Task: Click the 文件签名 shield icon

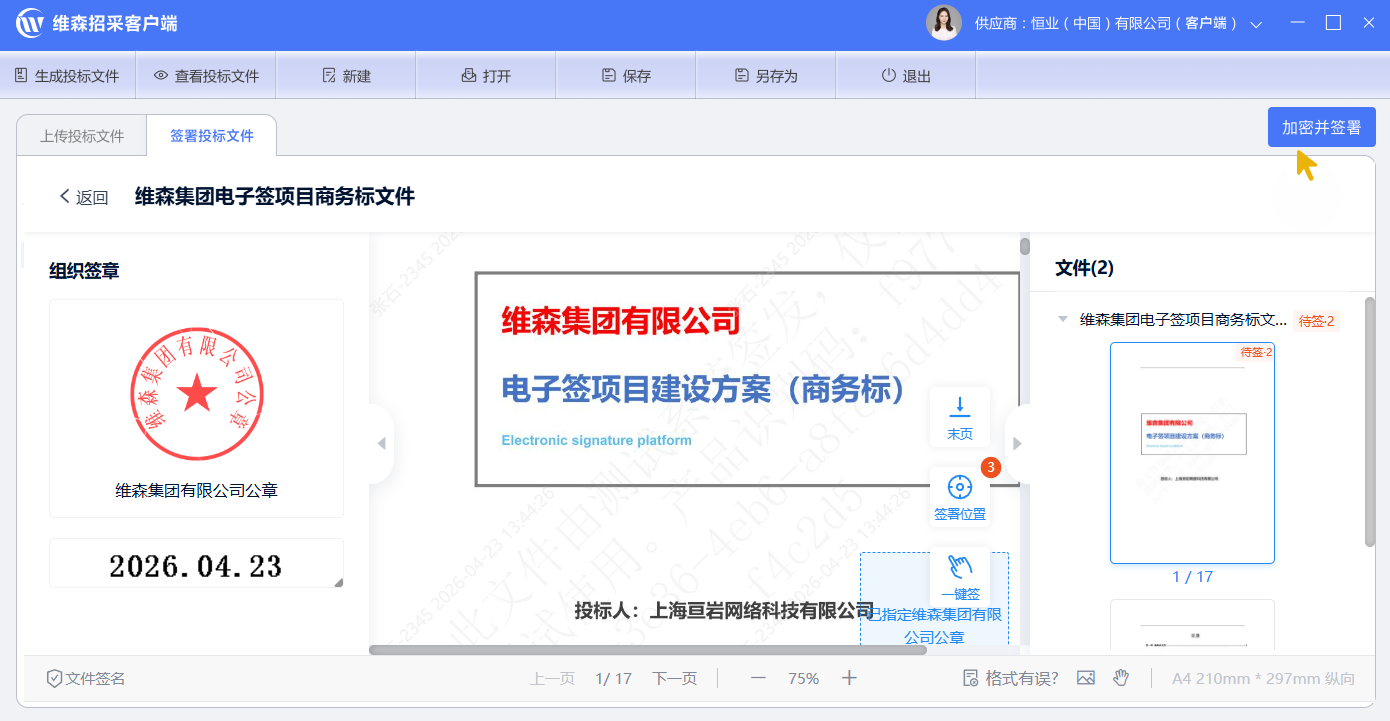Action: pyautogui.click(x=55, y=679)
